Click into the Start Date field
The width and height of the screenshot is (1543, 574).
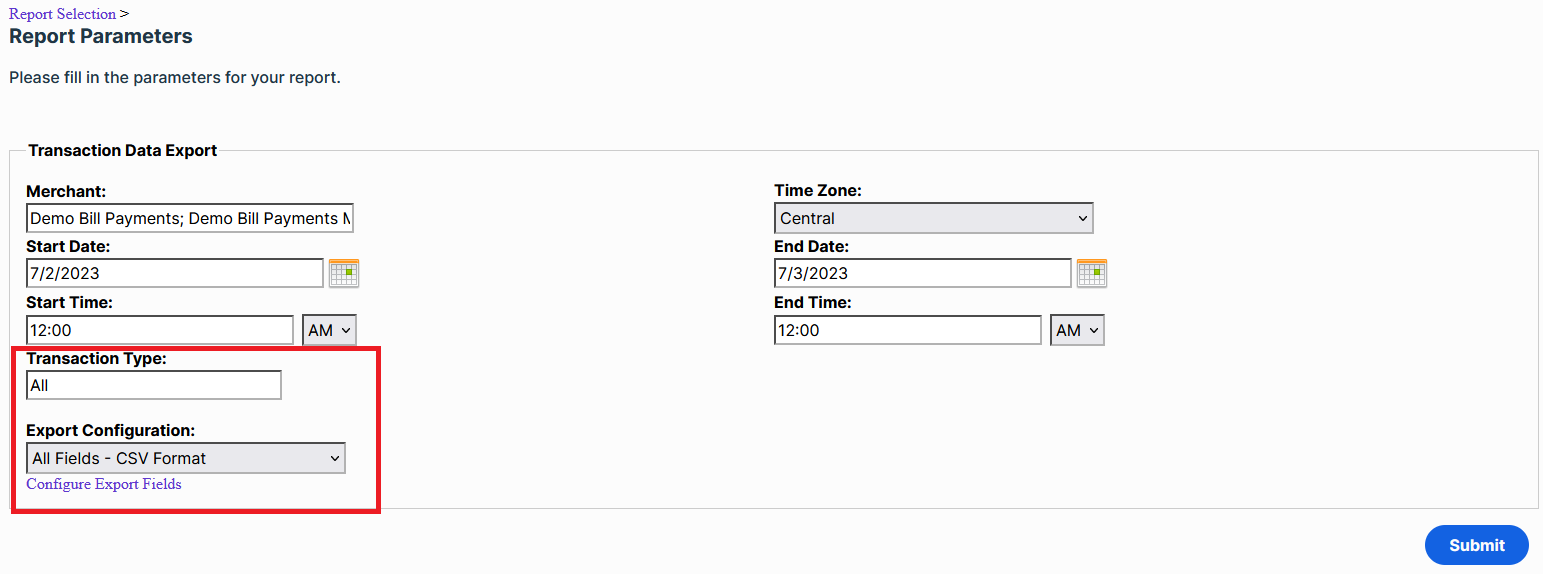click(x=175, y=273)
